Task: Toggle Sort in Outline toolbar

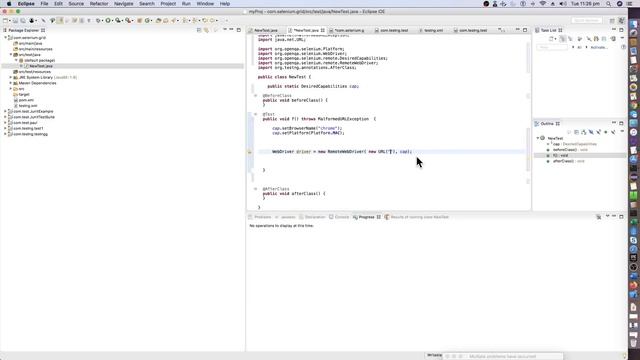Action: coord(584,132)
